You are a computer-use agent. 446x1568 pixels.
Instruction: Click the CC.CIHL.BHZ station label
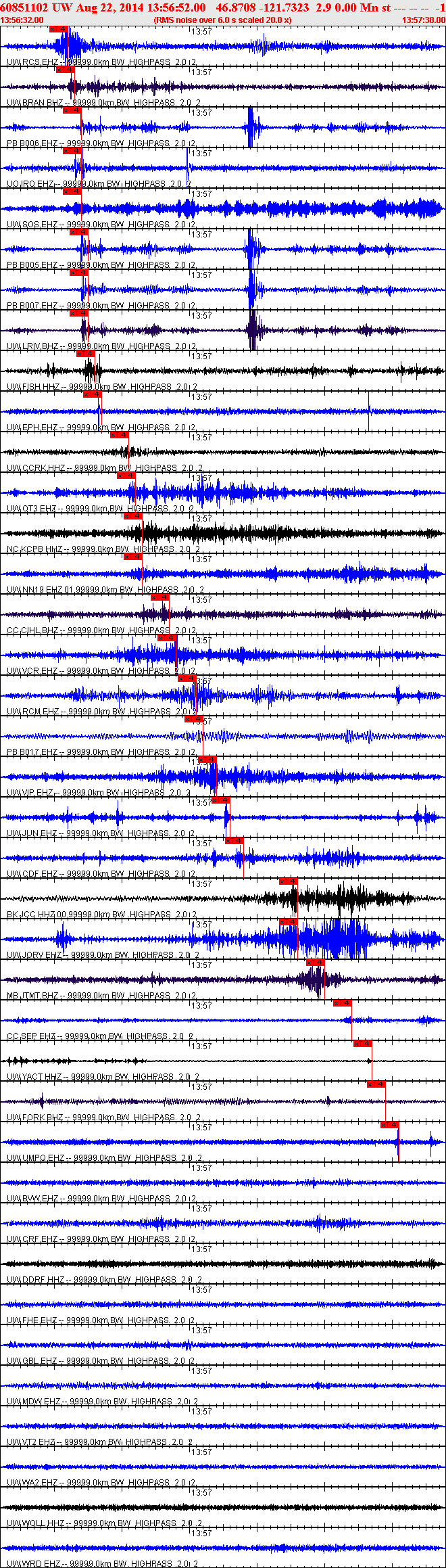pos(32,630)
